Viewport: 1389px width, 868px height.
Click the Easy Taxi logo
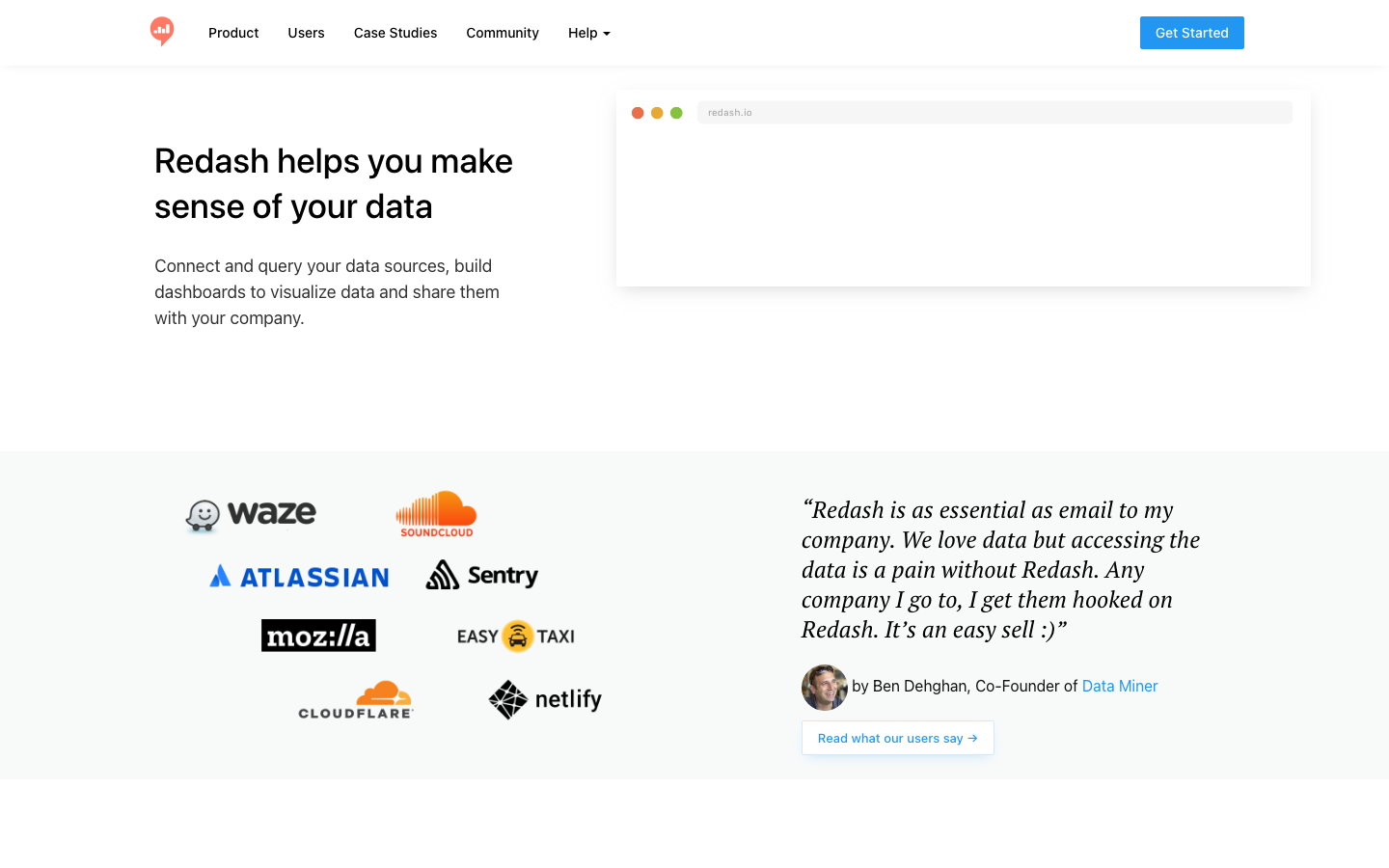coord(516,637)
